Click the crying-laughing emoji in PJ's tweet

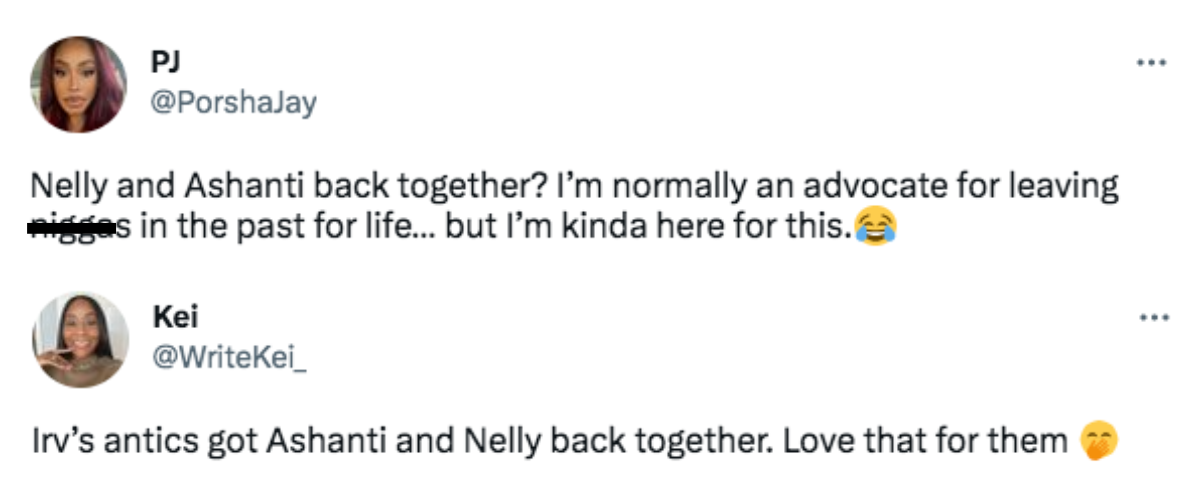(x=877, y=229)
